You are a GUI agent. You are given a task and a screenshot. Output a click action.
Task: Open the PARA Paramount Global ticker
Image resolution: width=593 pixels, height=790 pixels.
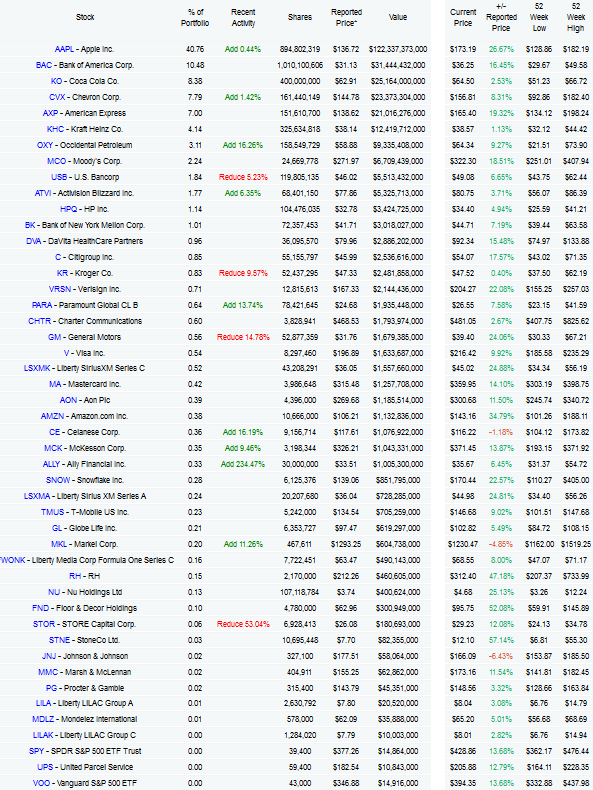pyautogui.click(x=42, y=305)
